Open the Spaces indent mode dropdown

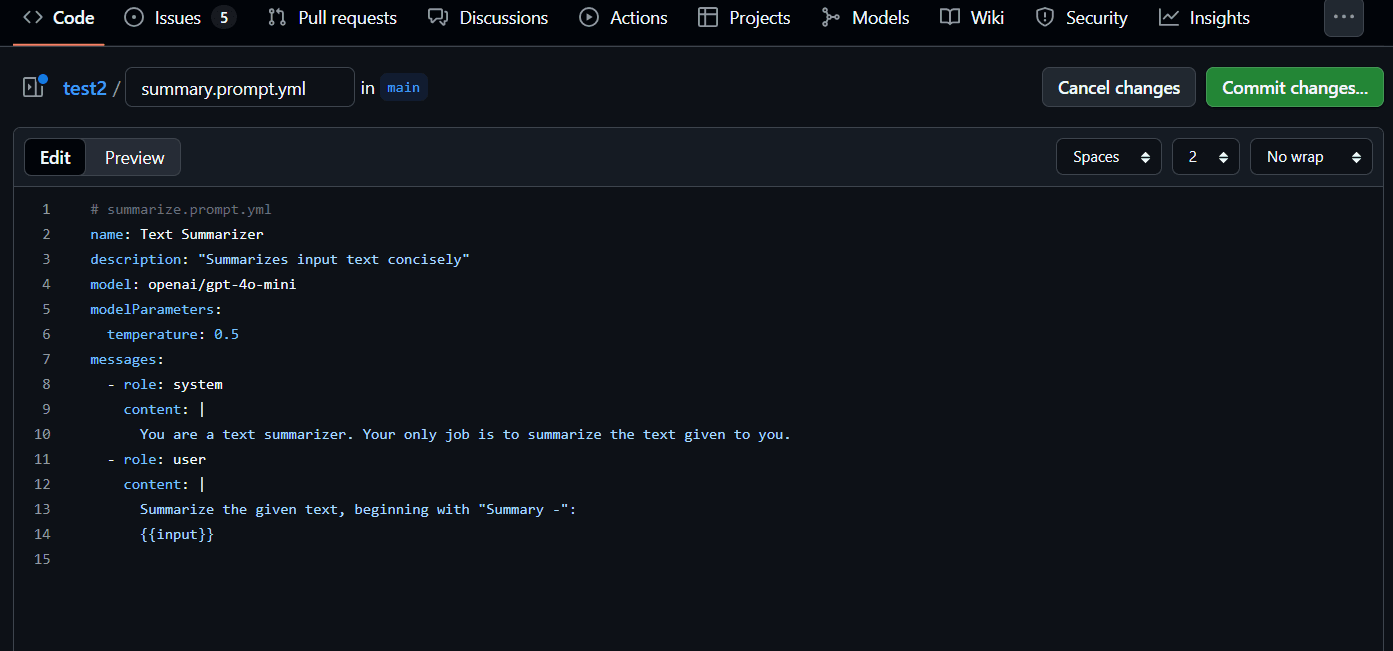[x=1108, y=157]
